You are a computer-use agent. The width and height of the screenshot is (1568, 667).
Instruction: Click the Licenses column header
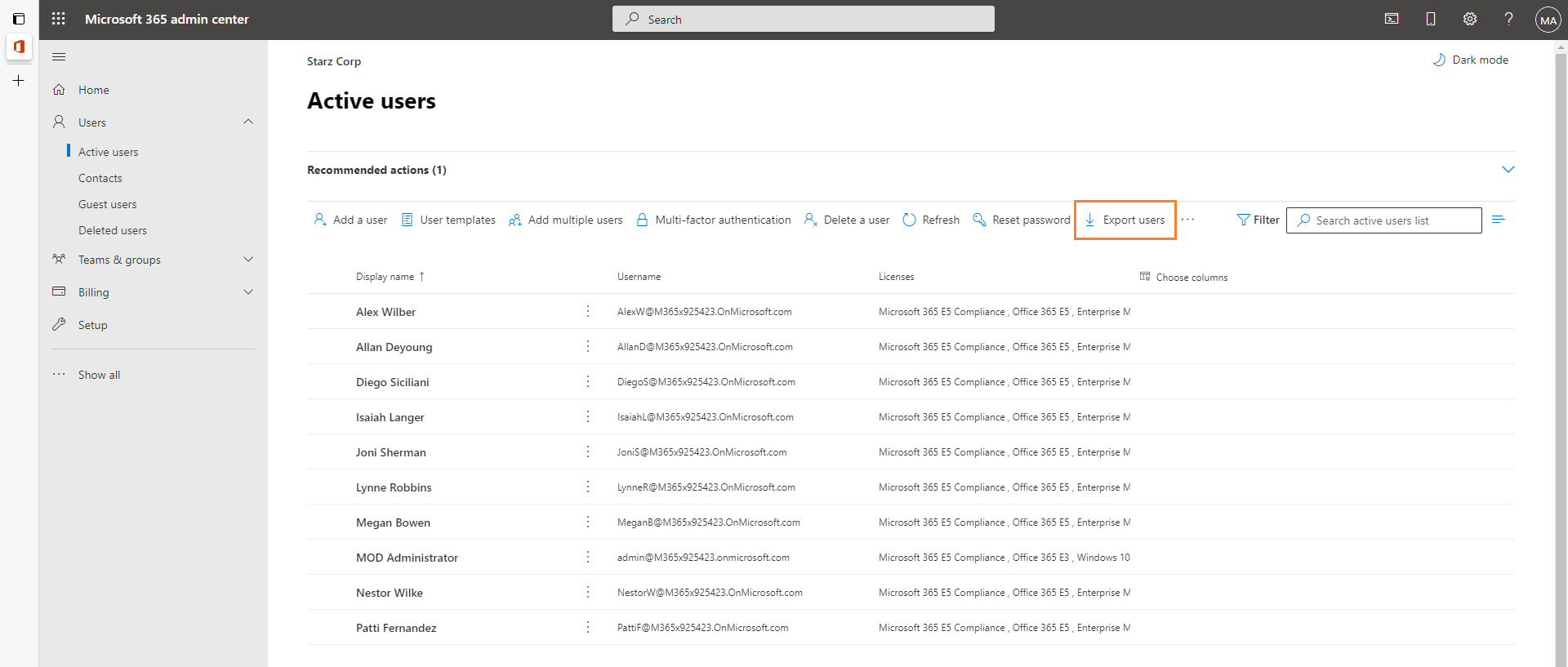(896, 277)
